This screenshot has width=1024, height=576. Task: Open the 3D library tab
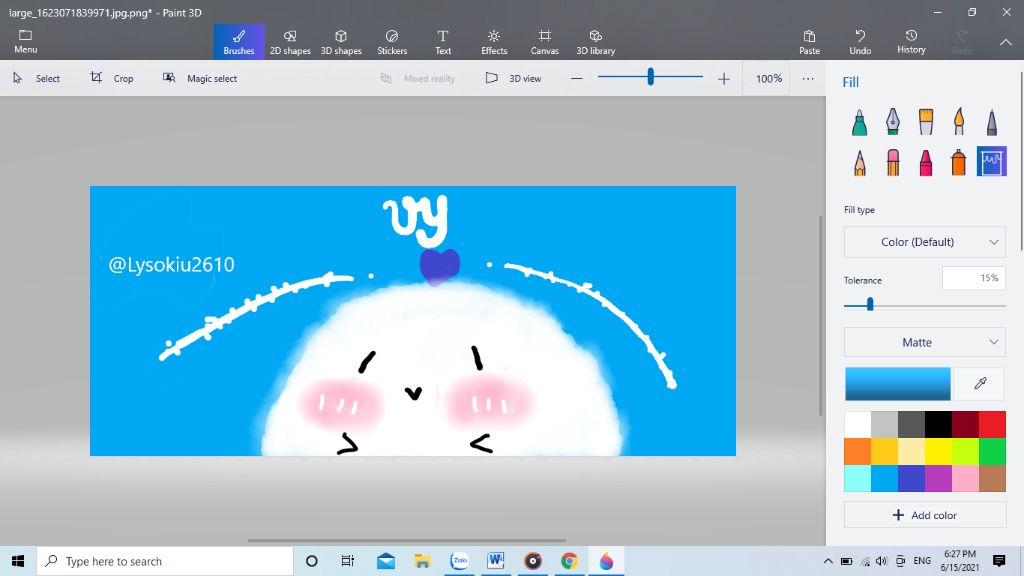[x=596, y=42]
